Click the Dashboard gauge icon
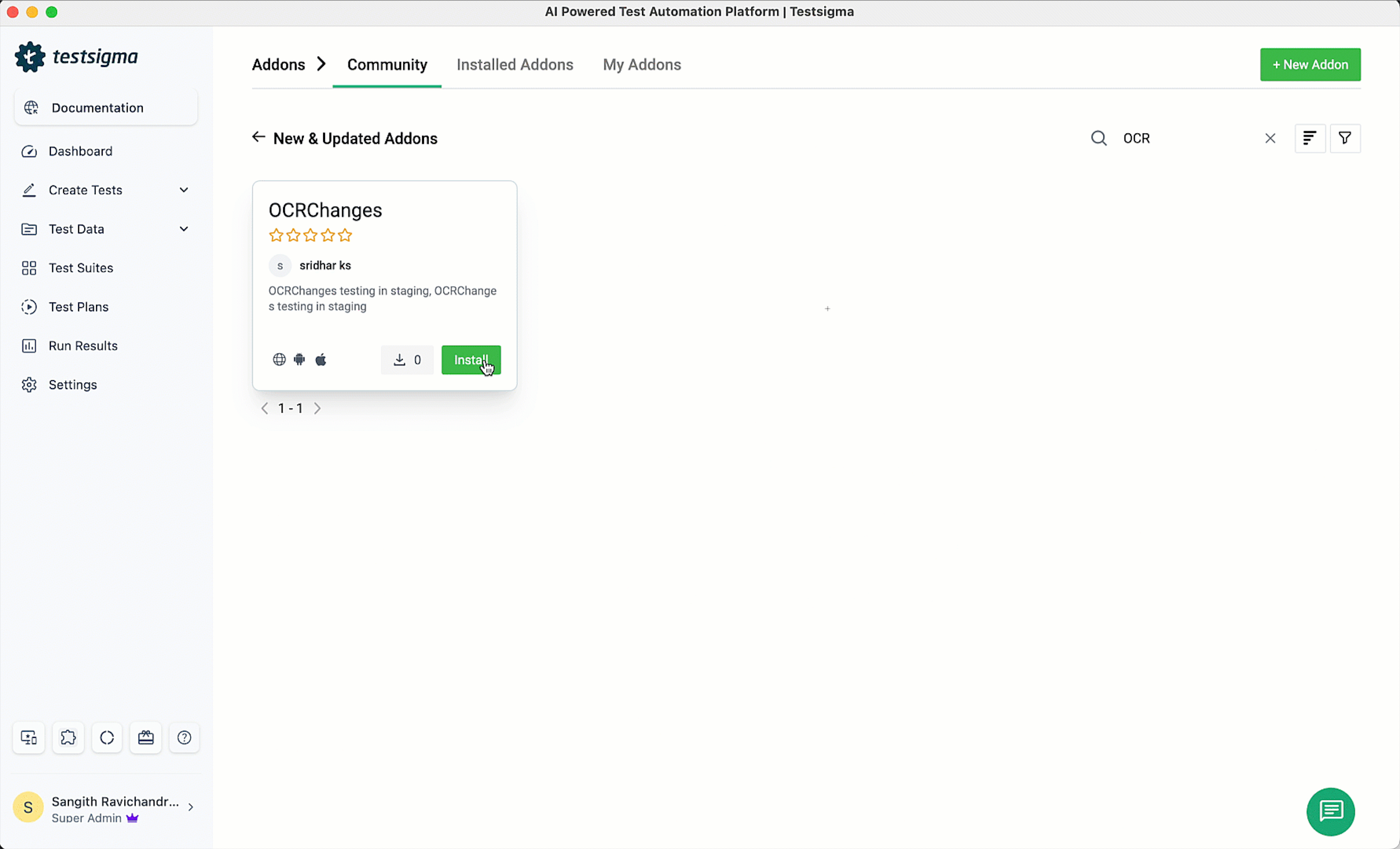This screenshot has height=849, width=1400. pyautogui.click(x=29, y=151)
